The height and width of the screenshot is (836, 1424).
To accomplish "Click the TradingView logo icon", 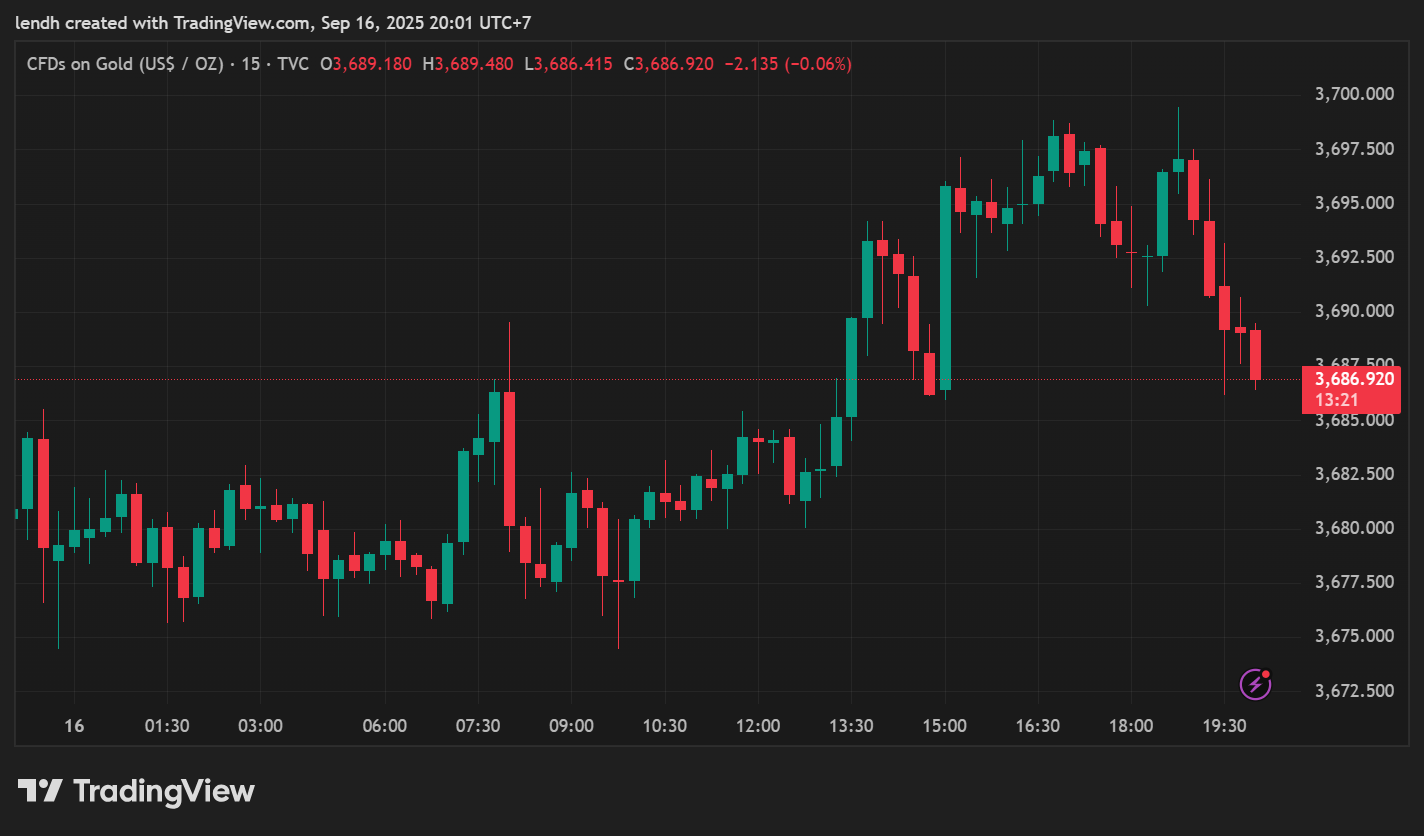I will tap(41, 791).
